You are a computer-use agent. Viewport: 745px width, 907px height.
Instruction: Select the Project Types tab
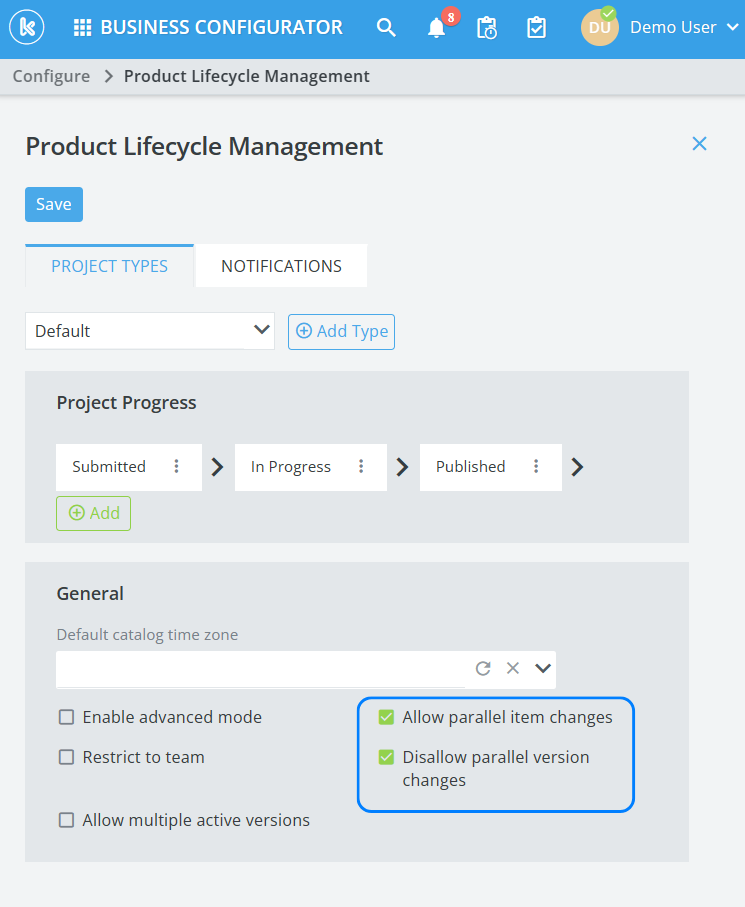[x=109, y=266]
